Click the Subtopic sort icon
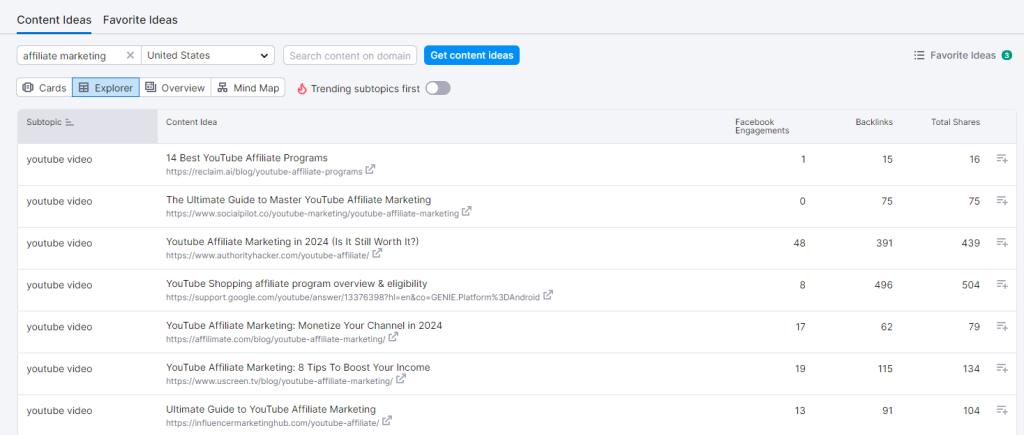Screen dimensions: 1024x435 70,122
